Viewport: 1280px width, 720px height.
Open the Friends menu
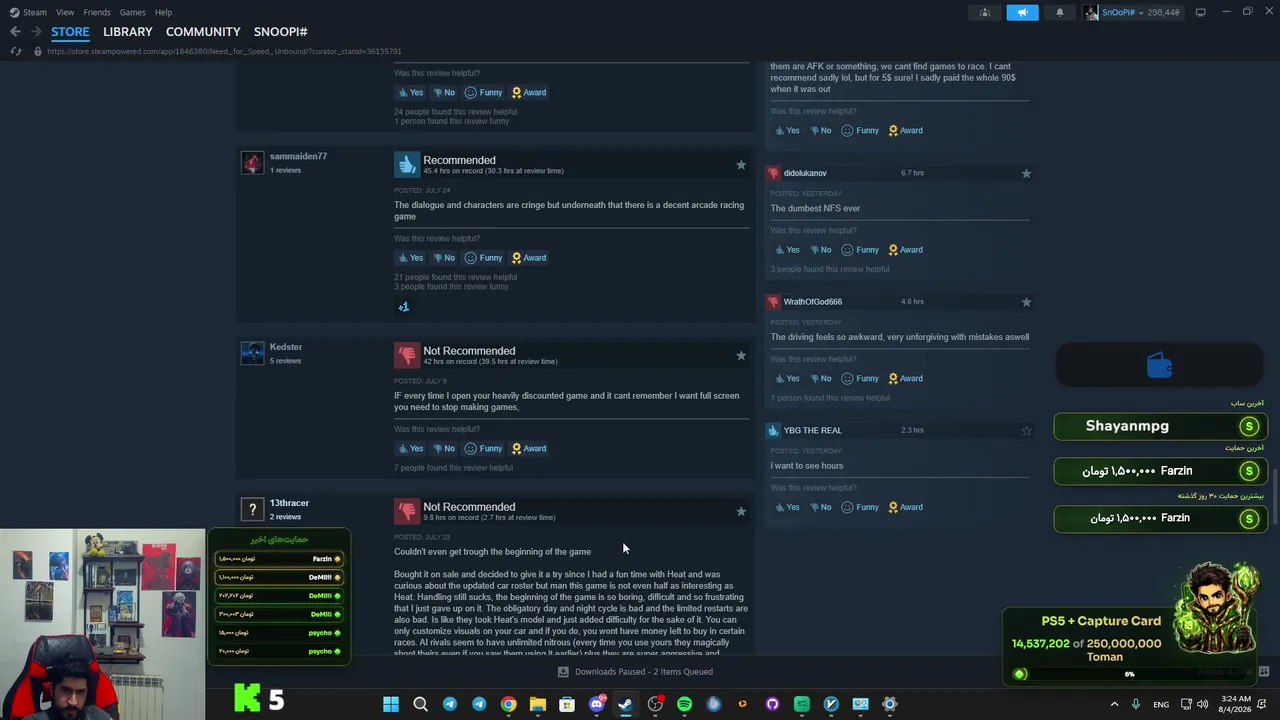pos(97,12)
